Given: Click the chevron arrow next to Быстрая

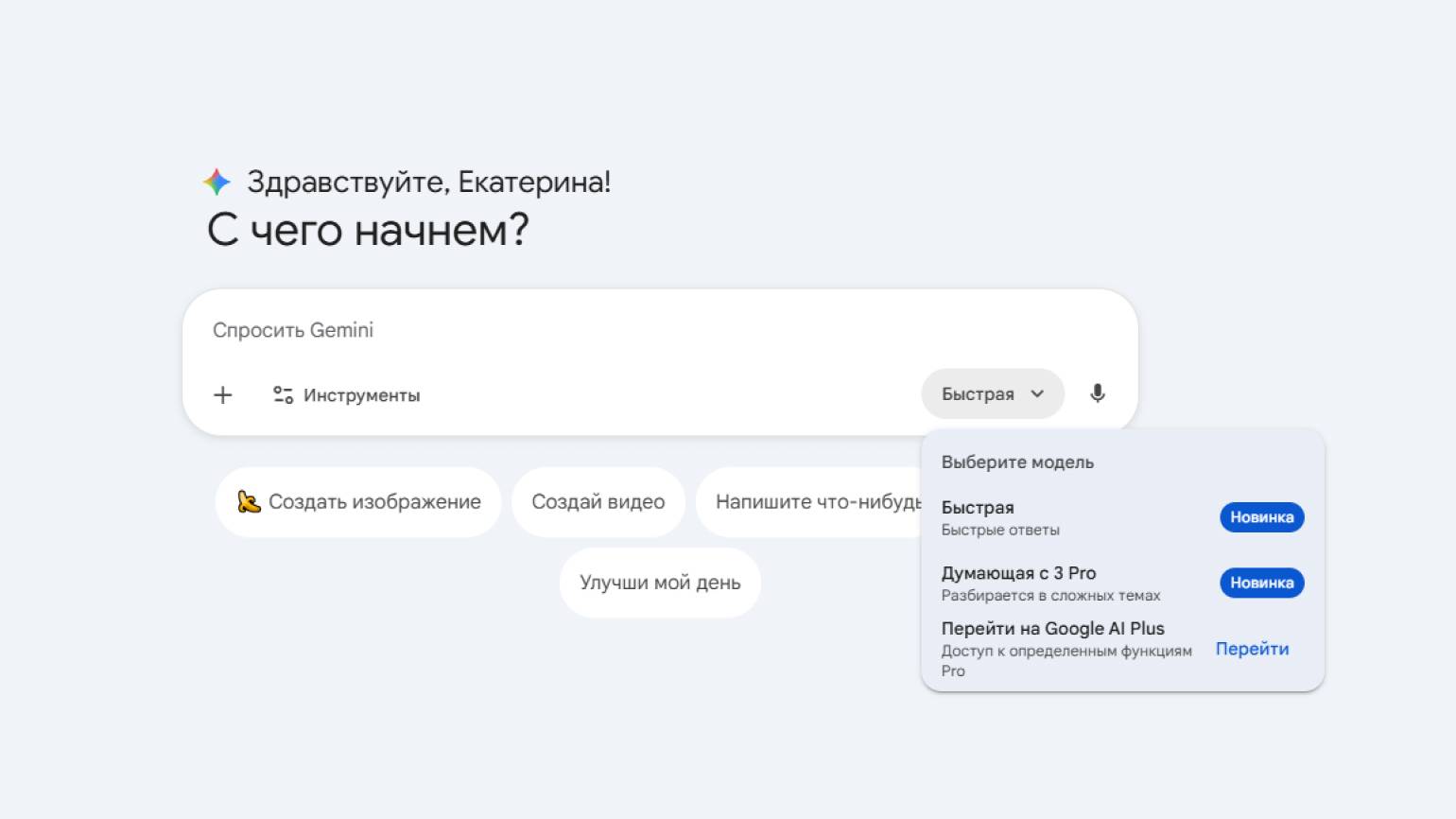Looking at the screenshot, I should [x=1037, y=394].
